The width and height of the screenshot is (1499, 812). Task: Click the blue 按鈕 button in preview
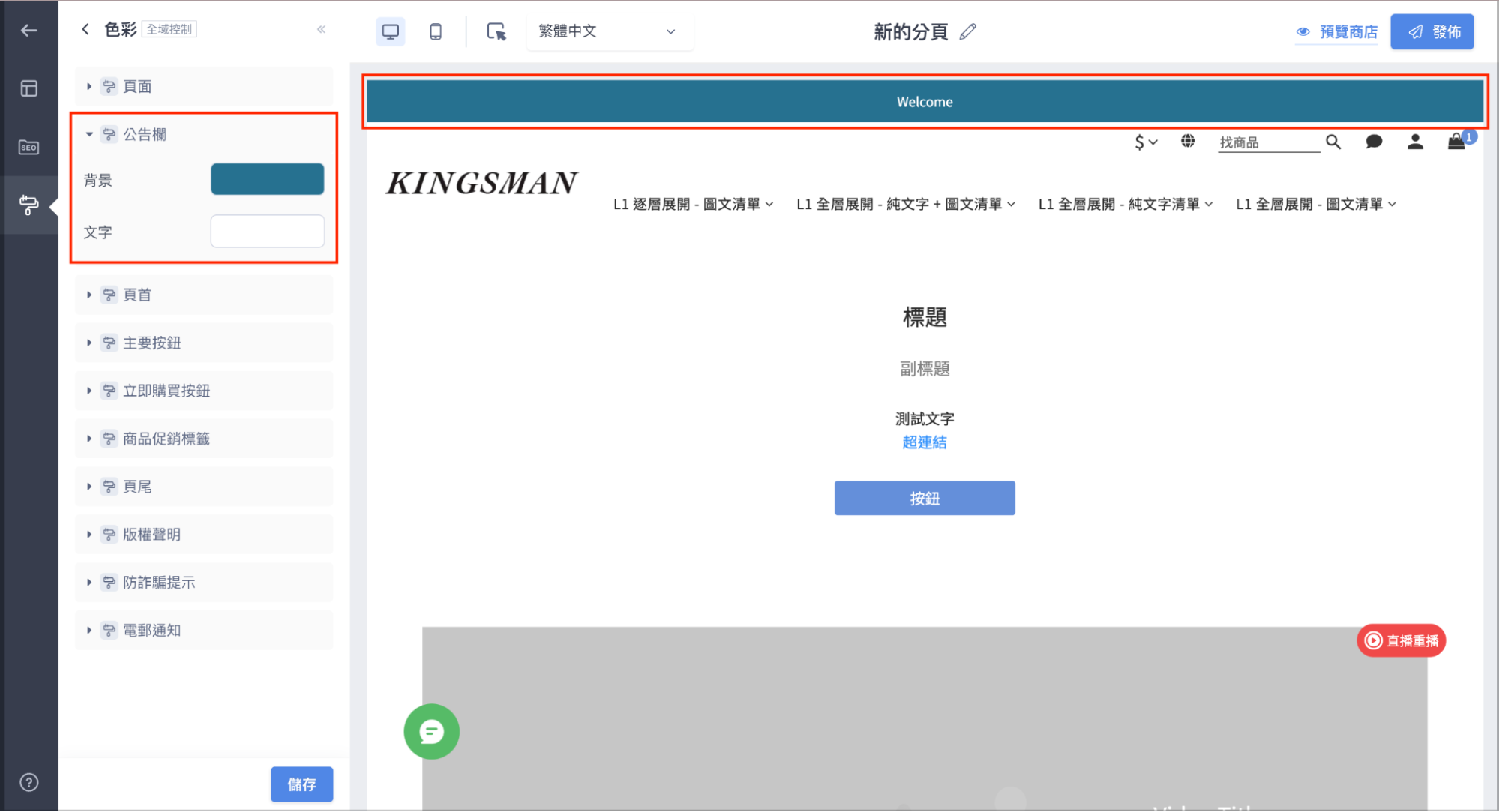tap(925, 498)
